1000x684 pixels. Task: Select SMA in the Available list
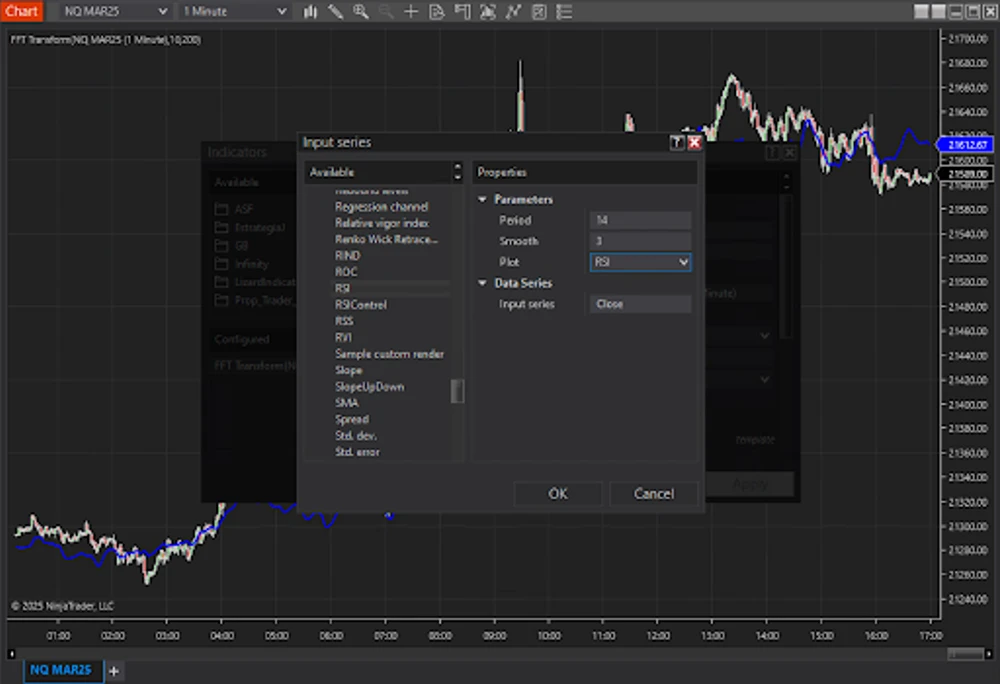point(346,403)
